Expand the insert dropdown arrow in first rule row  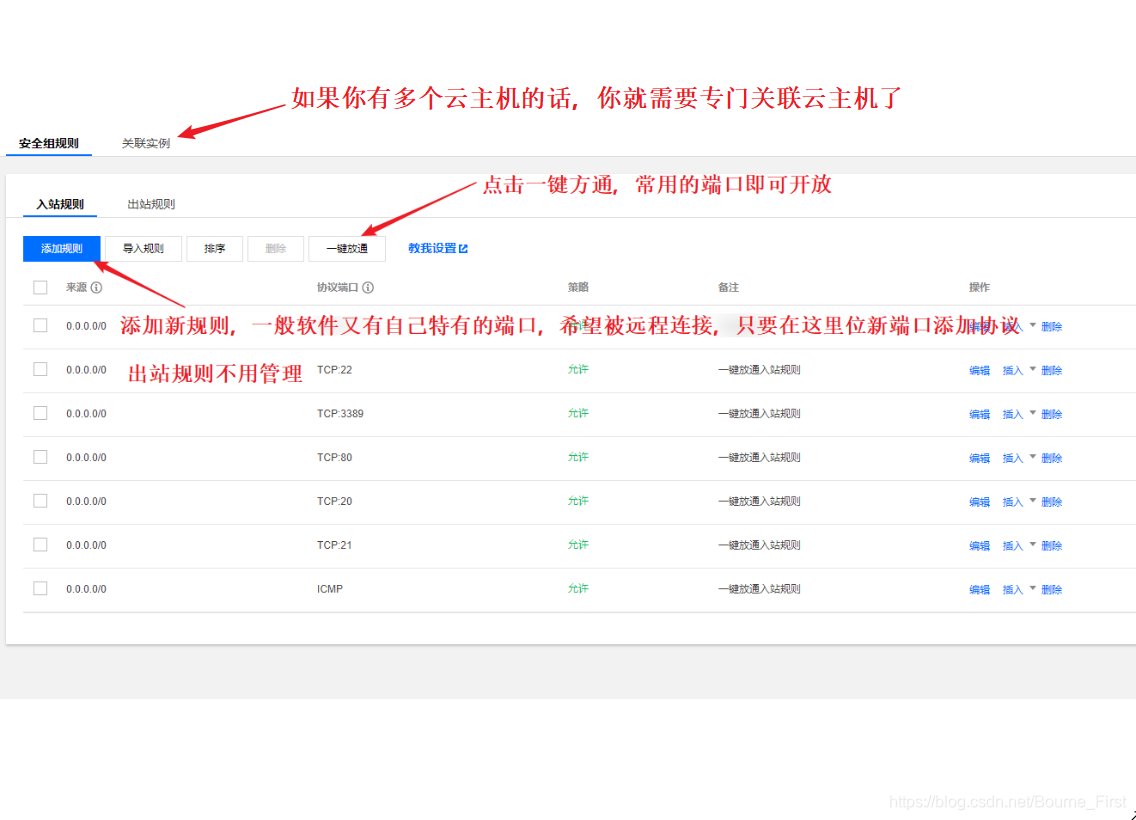coord(1032,325)
